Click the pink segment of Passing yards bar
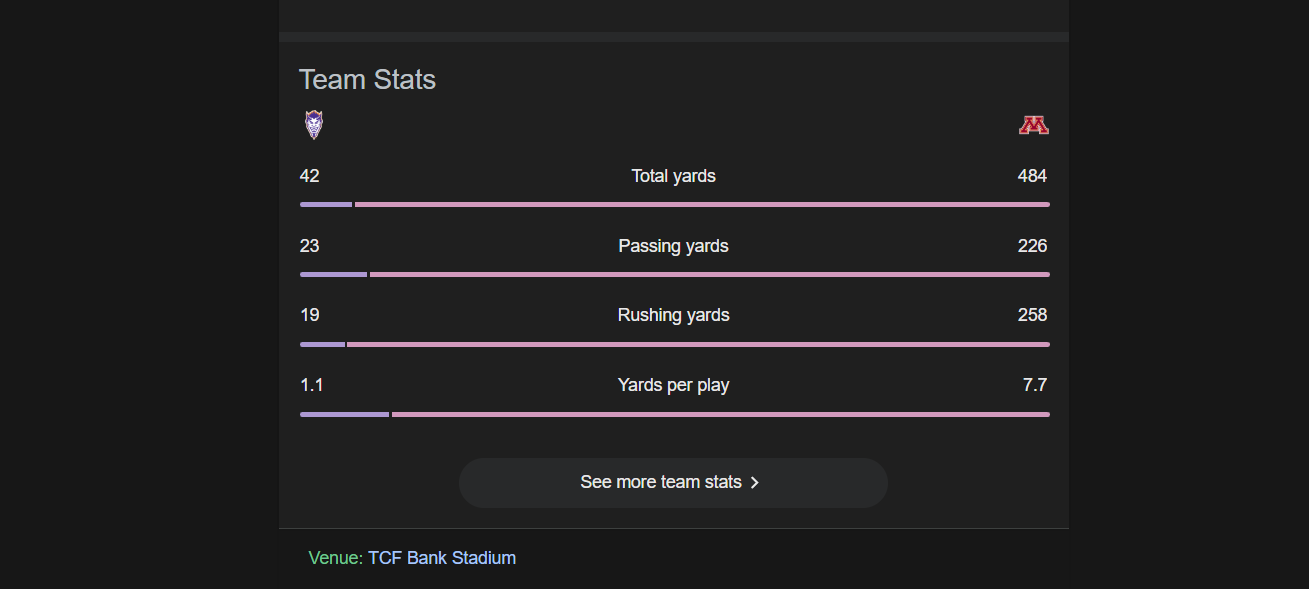Image resolution: width=1309 pixels, height=589 pixels. pos(709,275)
